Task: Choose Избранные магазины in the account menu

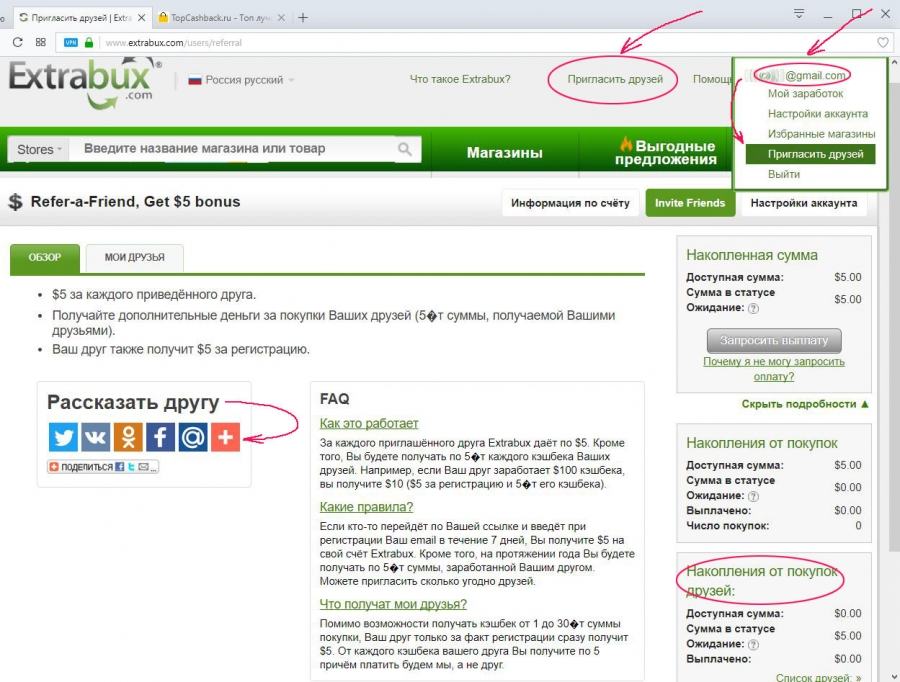Action: click(821, 134)
